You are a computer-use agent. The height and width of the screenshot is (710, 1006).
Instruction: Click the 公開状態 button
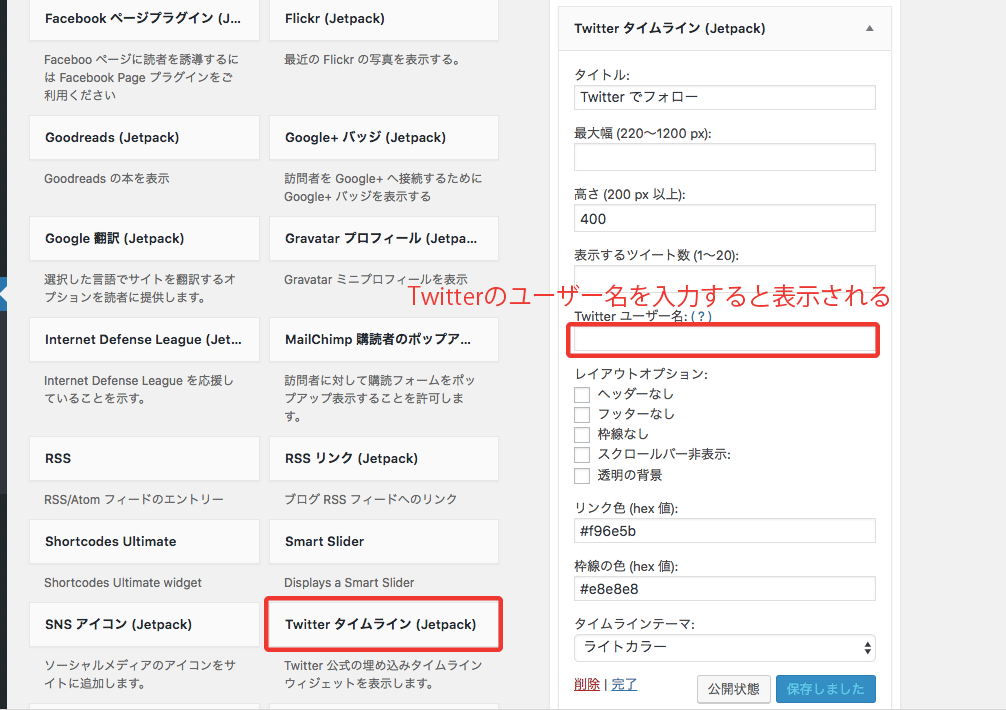tap(732, 689)
